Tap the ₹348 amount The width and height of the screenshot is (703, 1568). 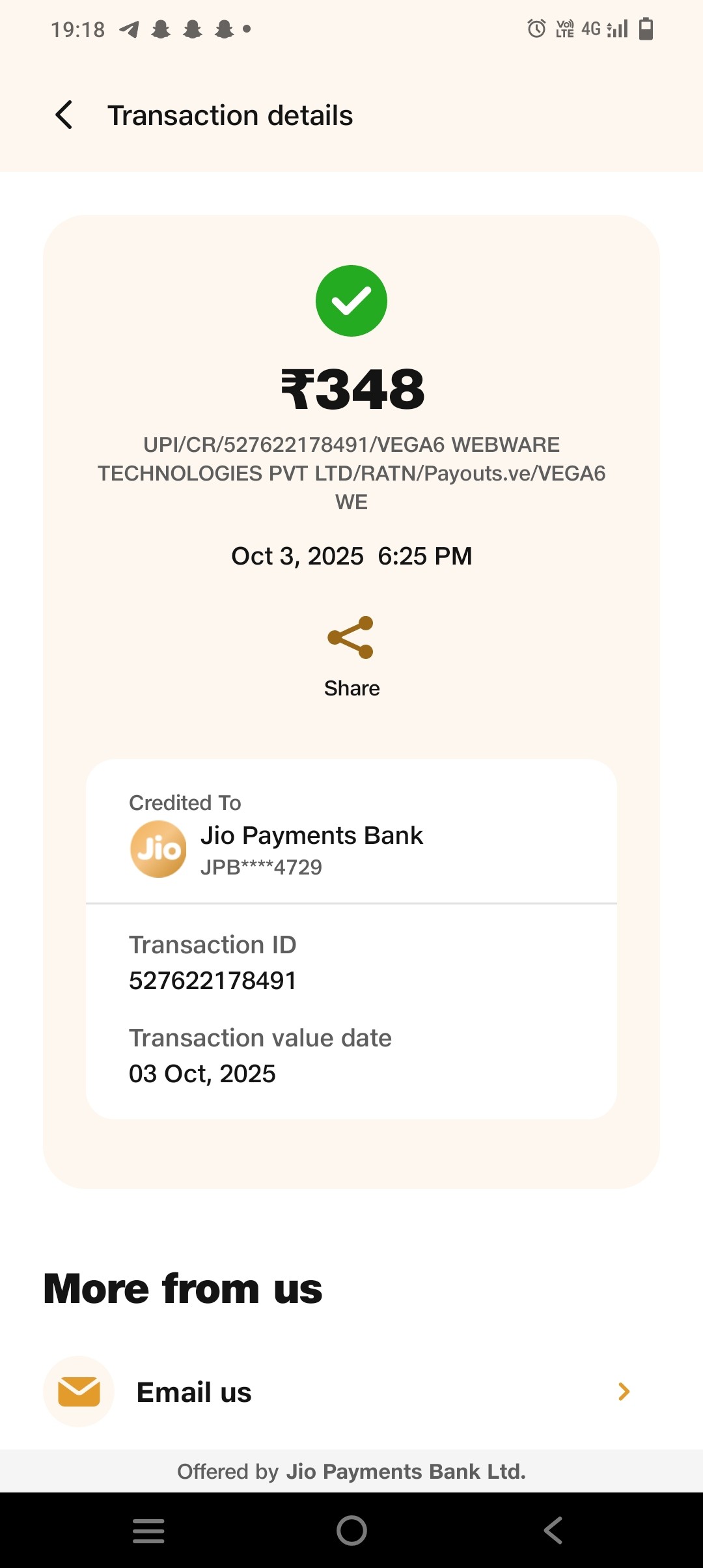(352, 389)
